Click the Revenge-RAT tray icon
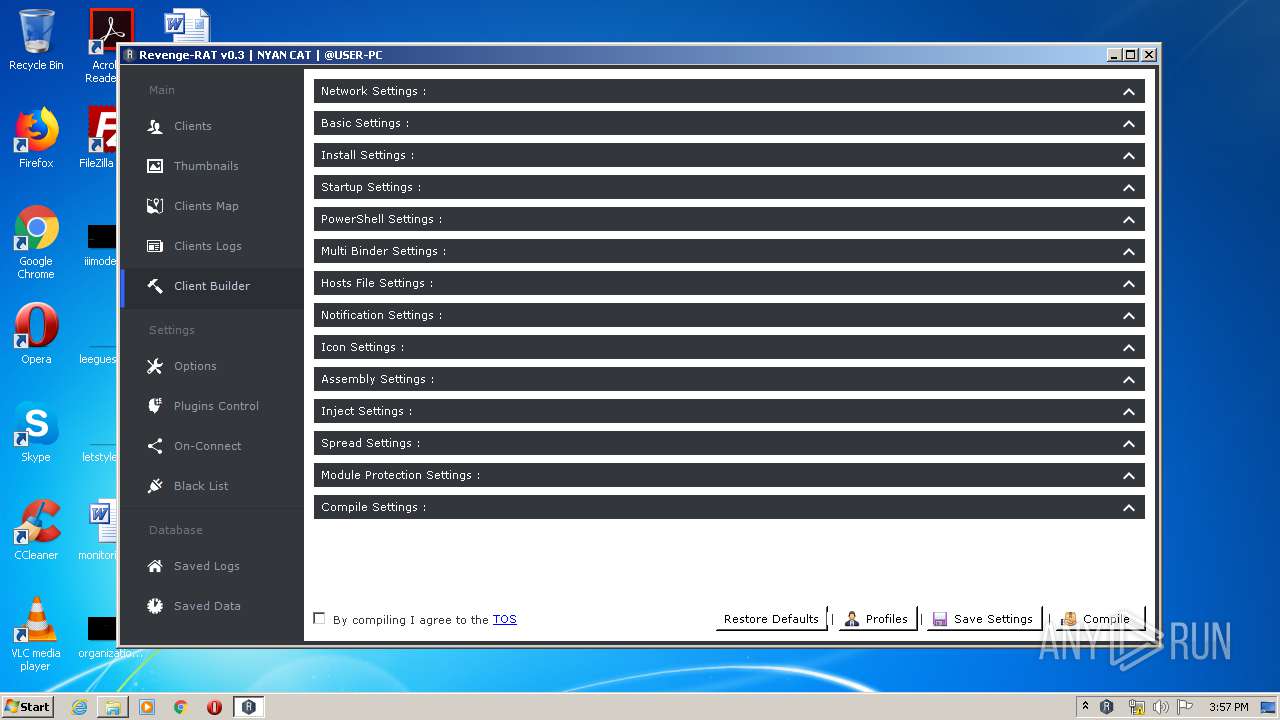1280x720 pixels. point(1107,707)
